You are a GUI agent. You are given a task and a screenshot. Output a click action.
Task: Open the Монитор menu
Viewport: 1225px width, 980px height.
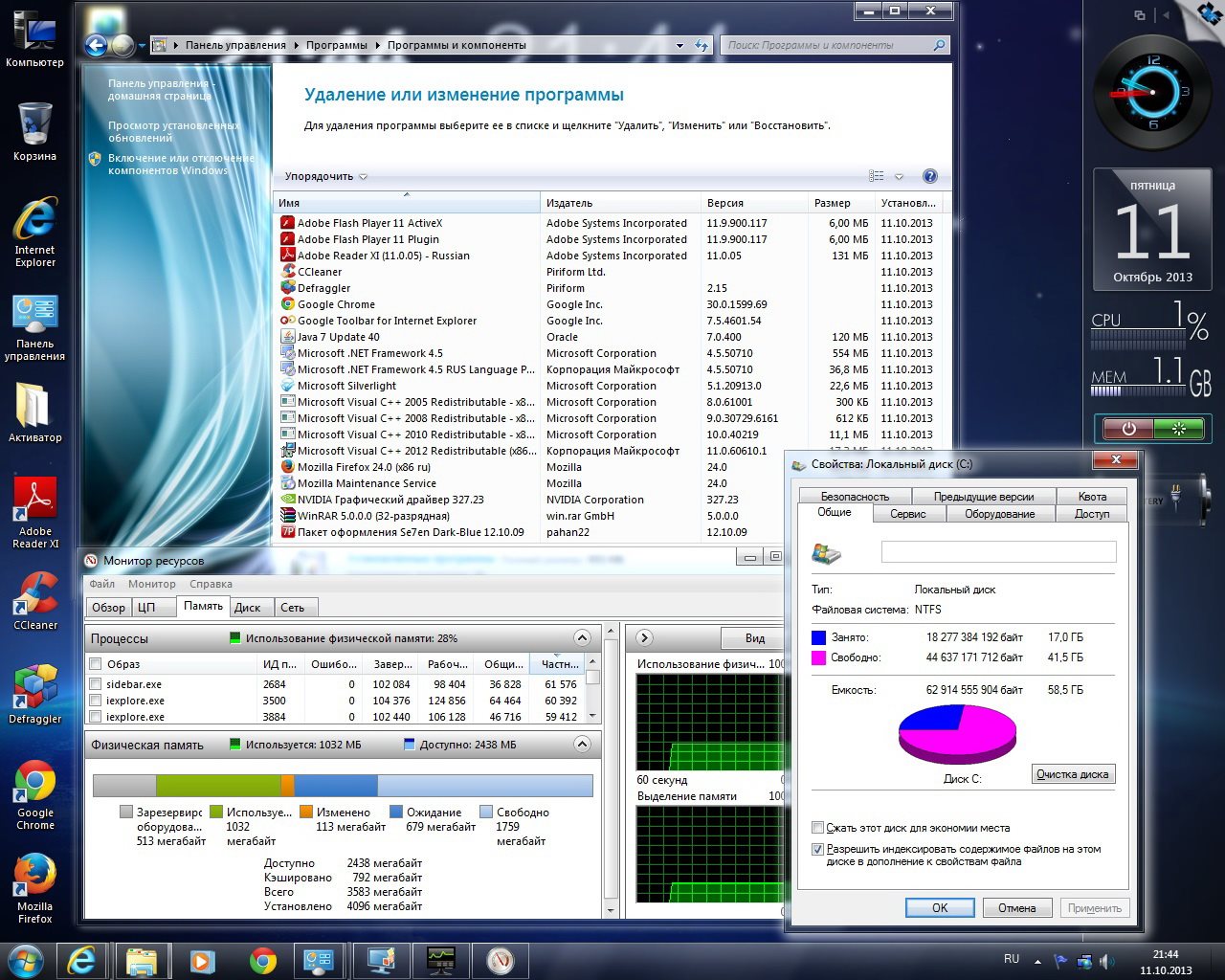pyautogui.click(x=152, y=584)
